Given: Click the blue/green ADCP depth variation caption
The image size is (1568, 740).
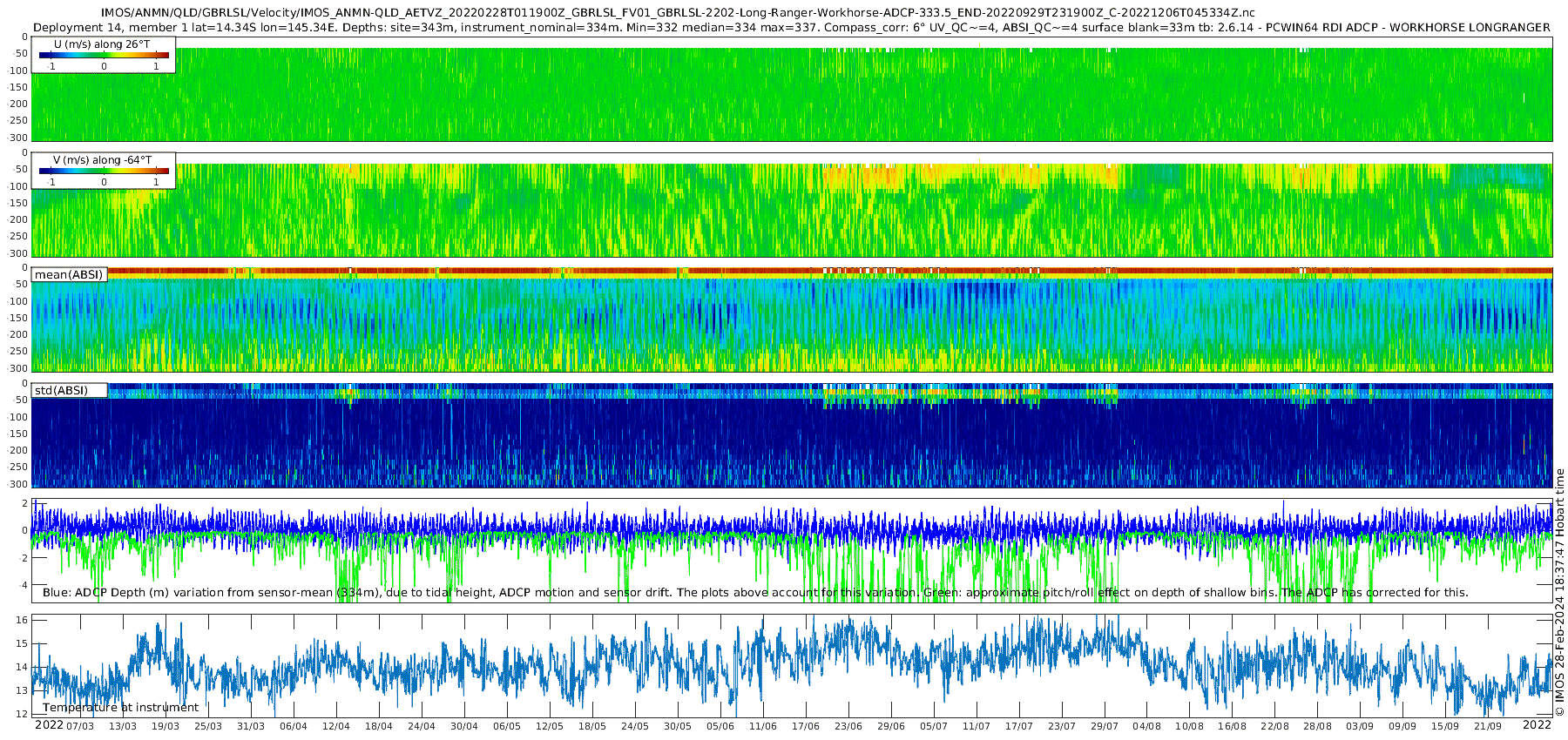Looking at the screenshot, I should pos(755,593).
